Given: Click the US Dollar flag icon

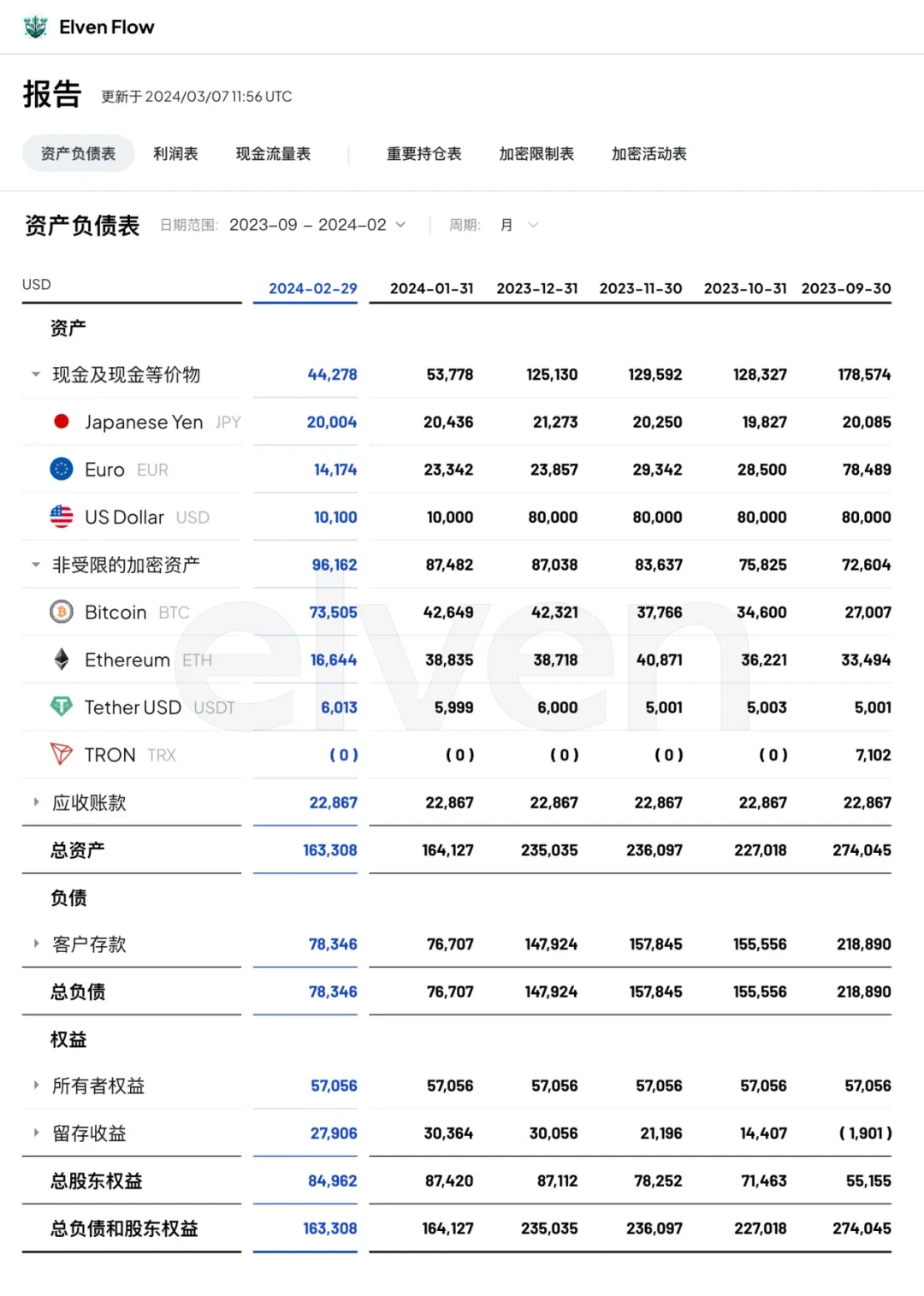Looking at the screenshot, I should tap(62, 517).
